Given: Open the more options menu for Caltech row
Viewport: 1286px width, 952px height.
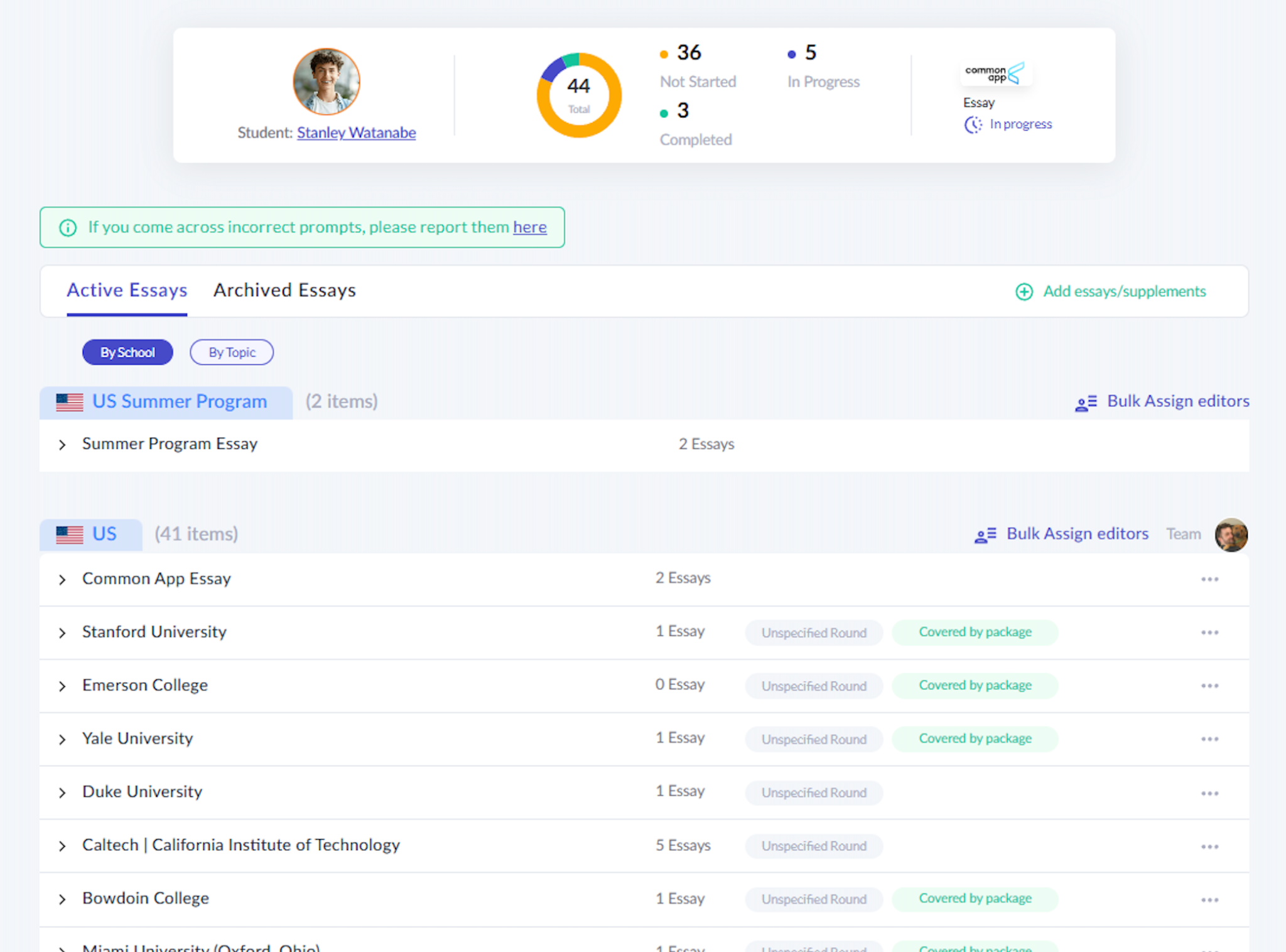Looking at the screenshot, I should 1210,847.
